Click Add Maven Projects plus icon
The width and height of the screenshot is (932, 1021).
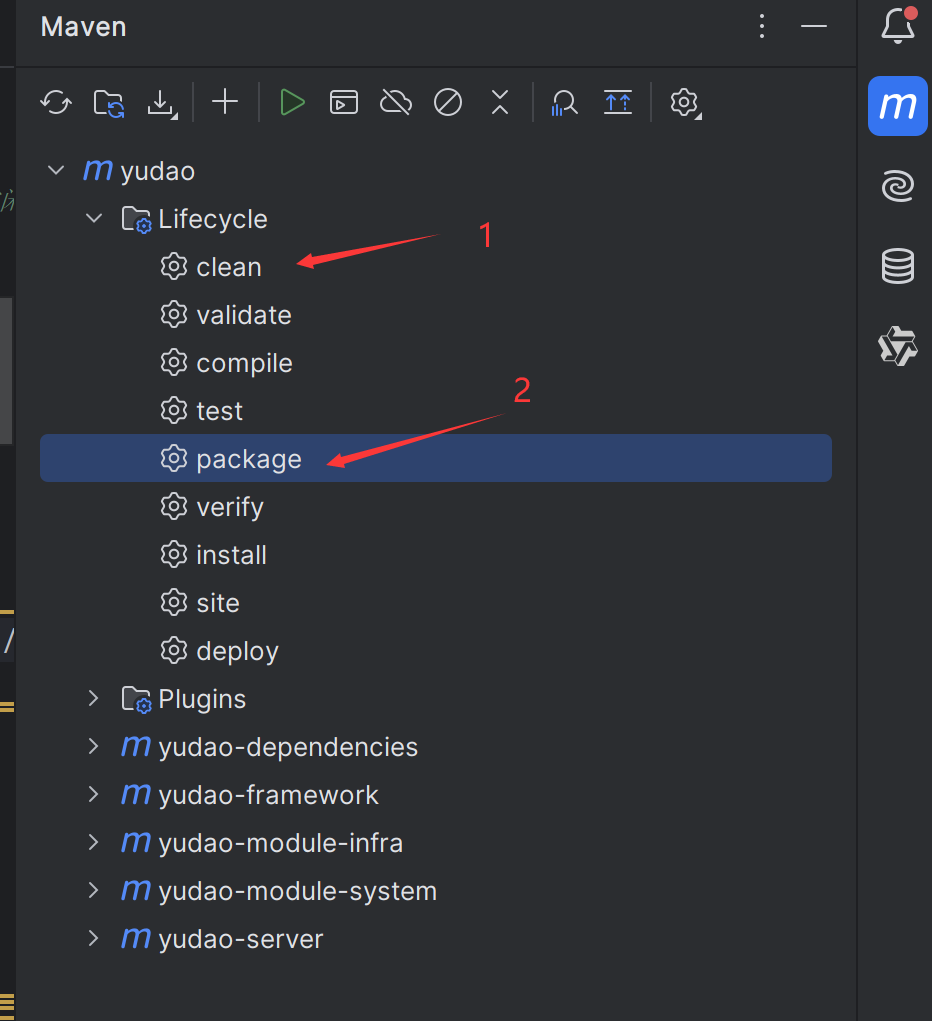(x=225, y=102)
